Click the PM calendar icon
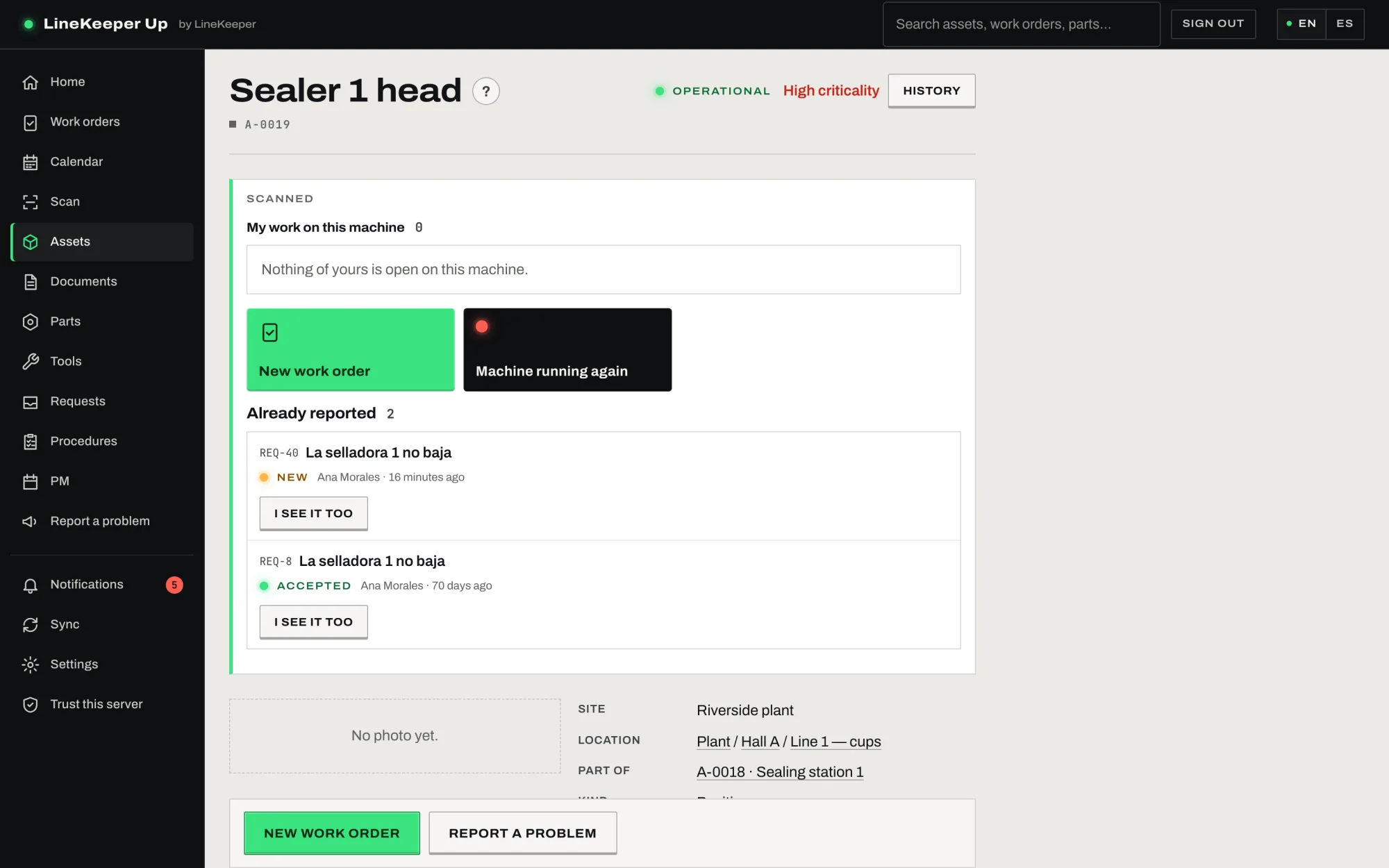 pos(30,481)
